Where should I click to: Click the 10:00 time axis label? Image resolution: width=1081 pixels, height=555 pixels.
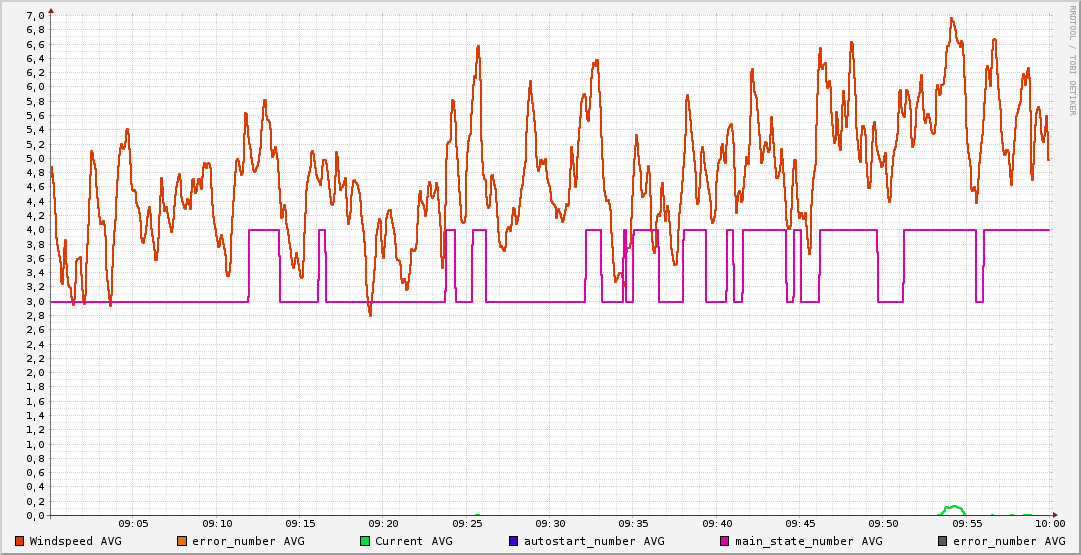(x=1049, y=523)
